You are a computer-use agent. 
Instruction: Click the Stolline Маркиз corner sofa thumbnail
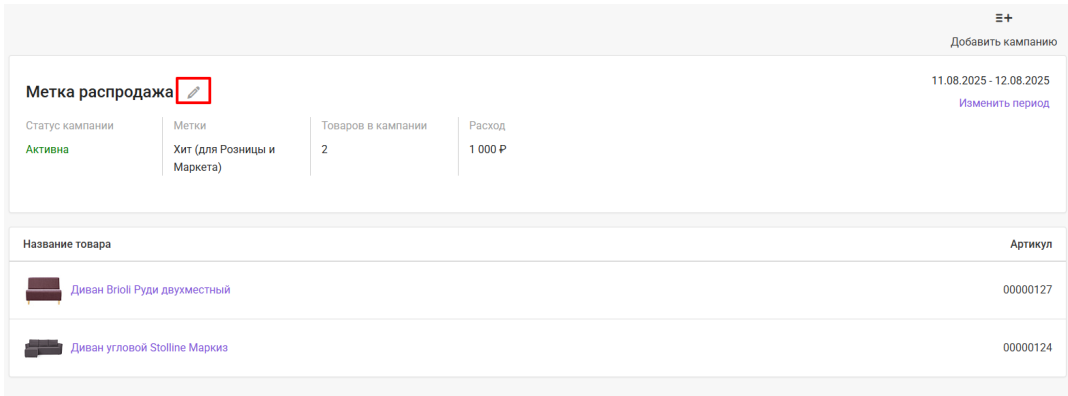point(43,348)
